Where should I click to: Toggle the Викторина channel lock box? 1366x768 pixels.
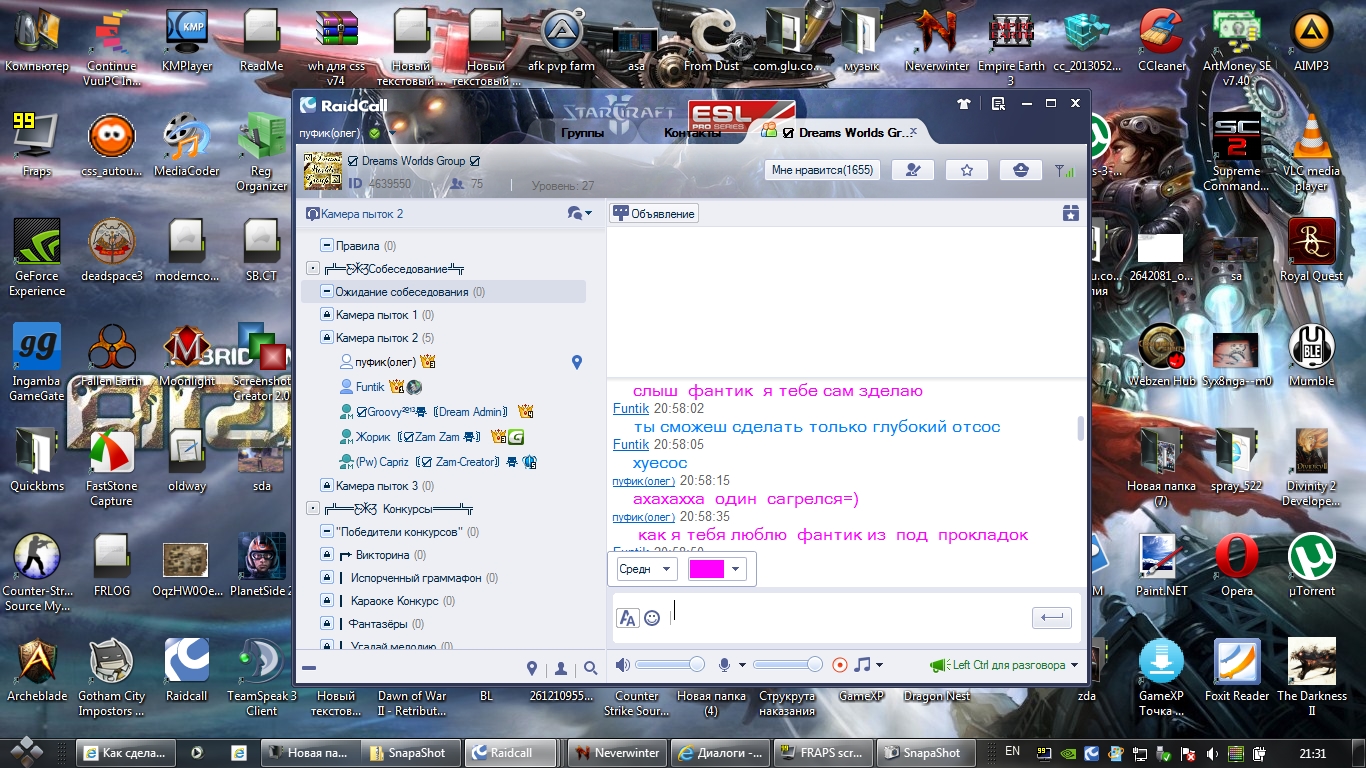click(326, 554)
